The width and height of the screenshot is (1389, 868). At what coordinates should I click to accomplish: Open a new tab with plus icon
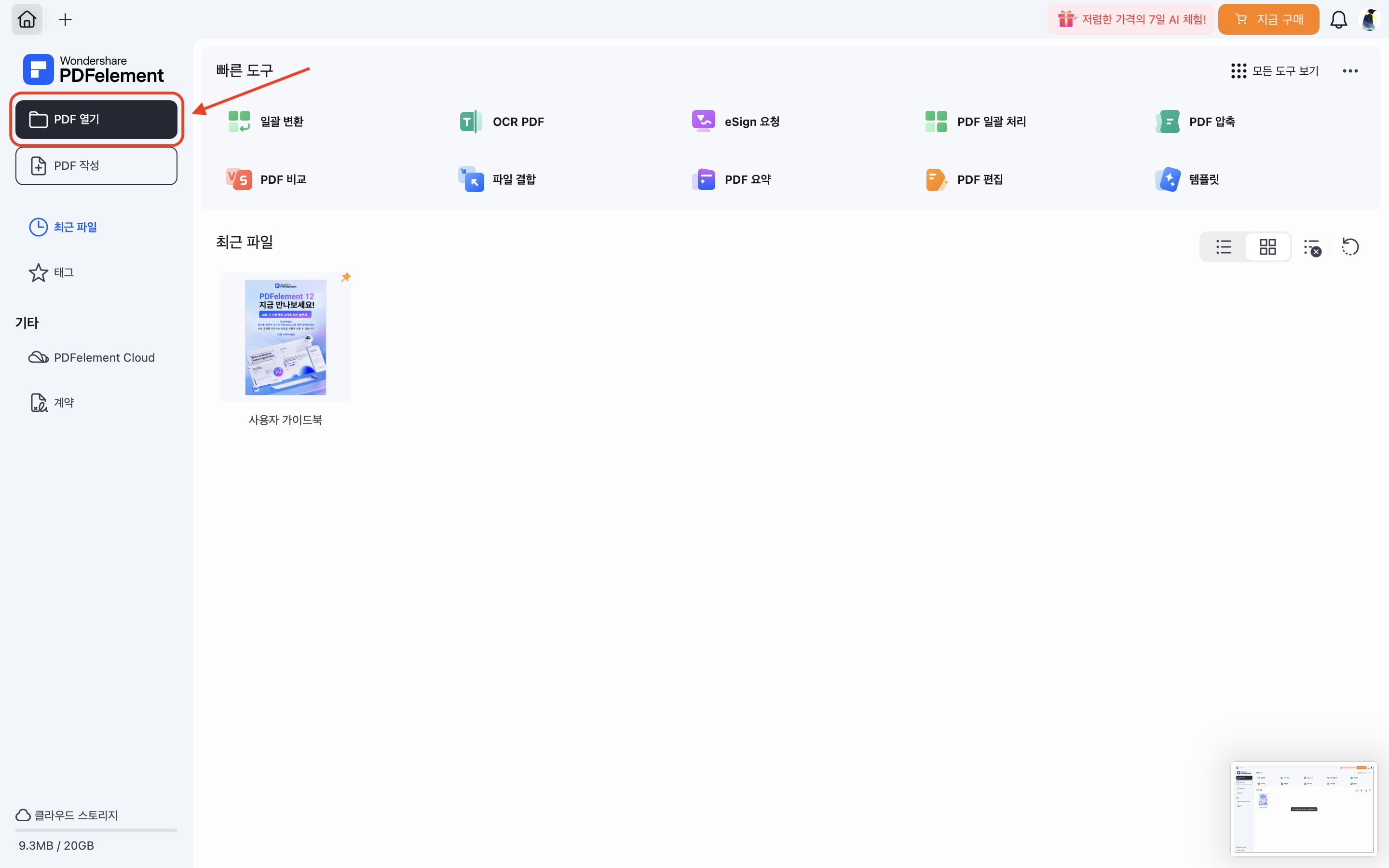coord(66,19)
